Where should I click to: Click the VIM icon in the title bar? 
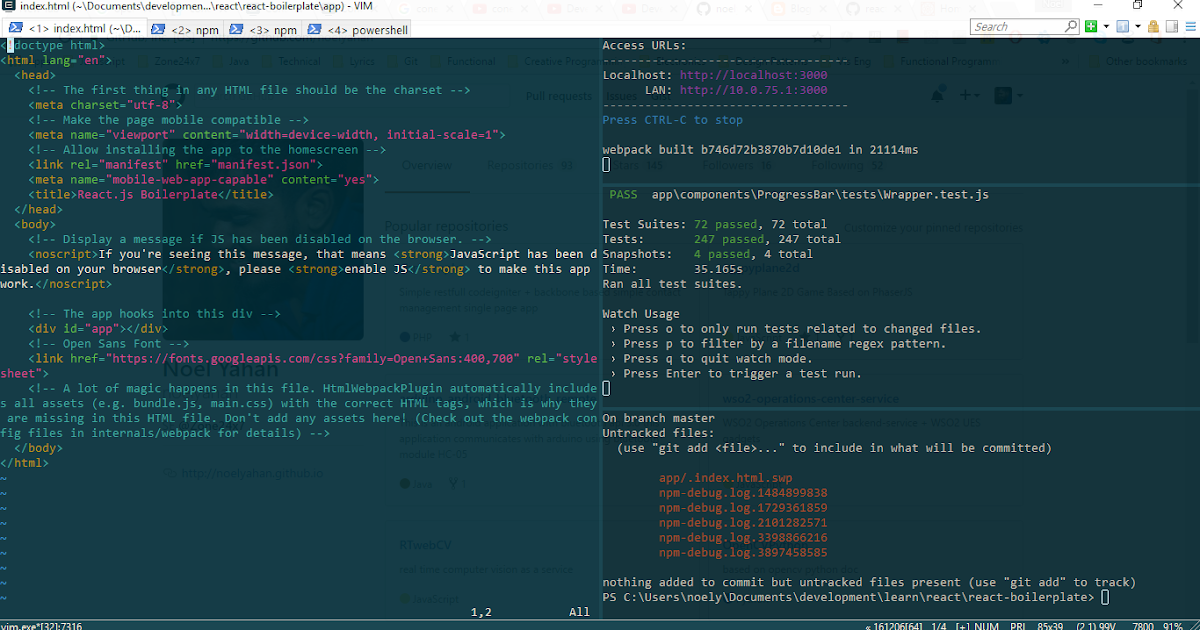point(9,6)
